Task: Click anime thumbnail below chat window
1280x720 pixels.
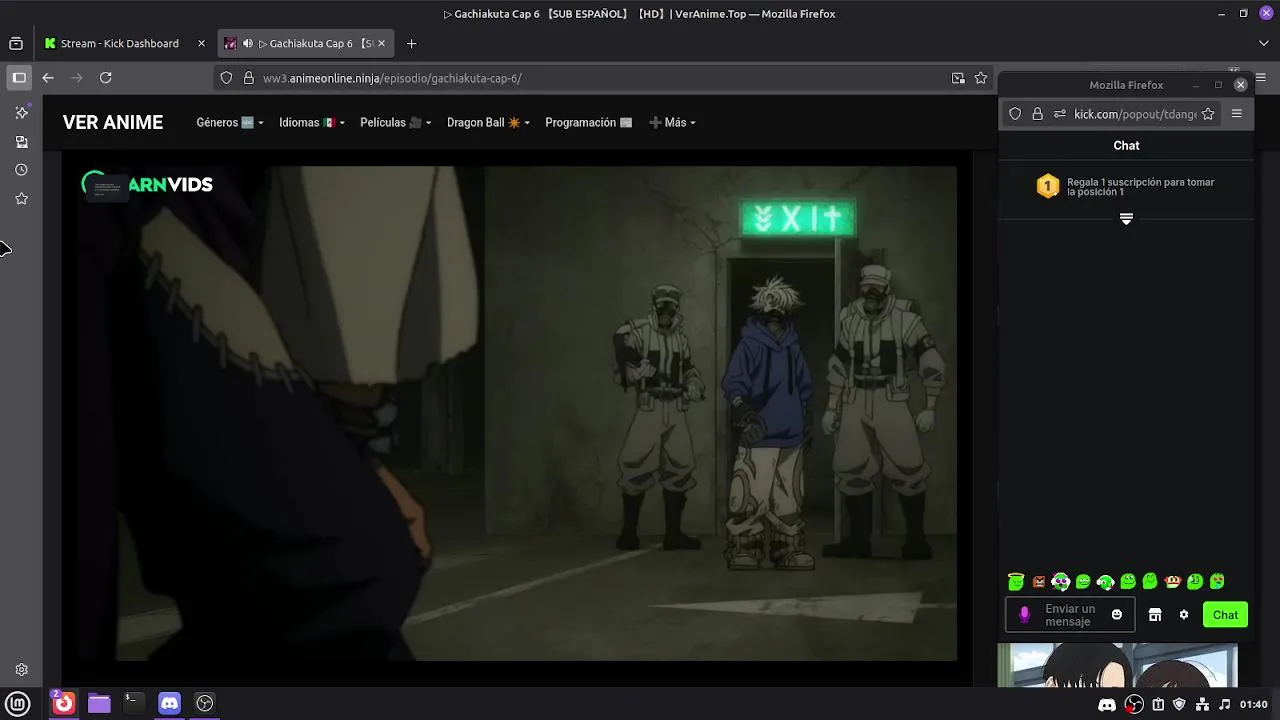Action: [x=1117, y=665]
